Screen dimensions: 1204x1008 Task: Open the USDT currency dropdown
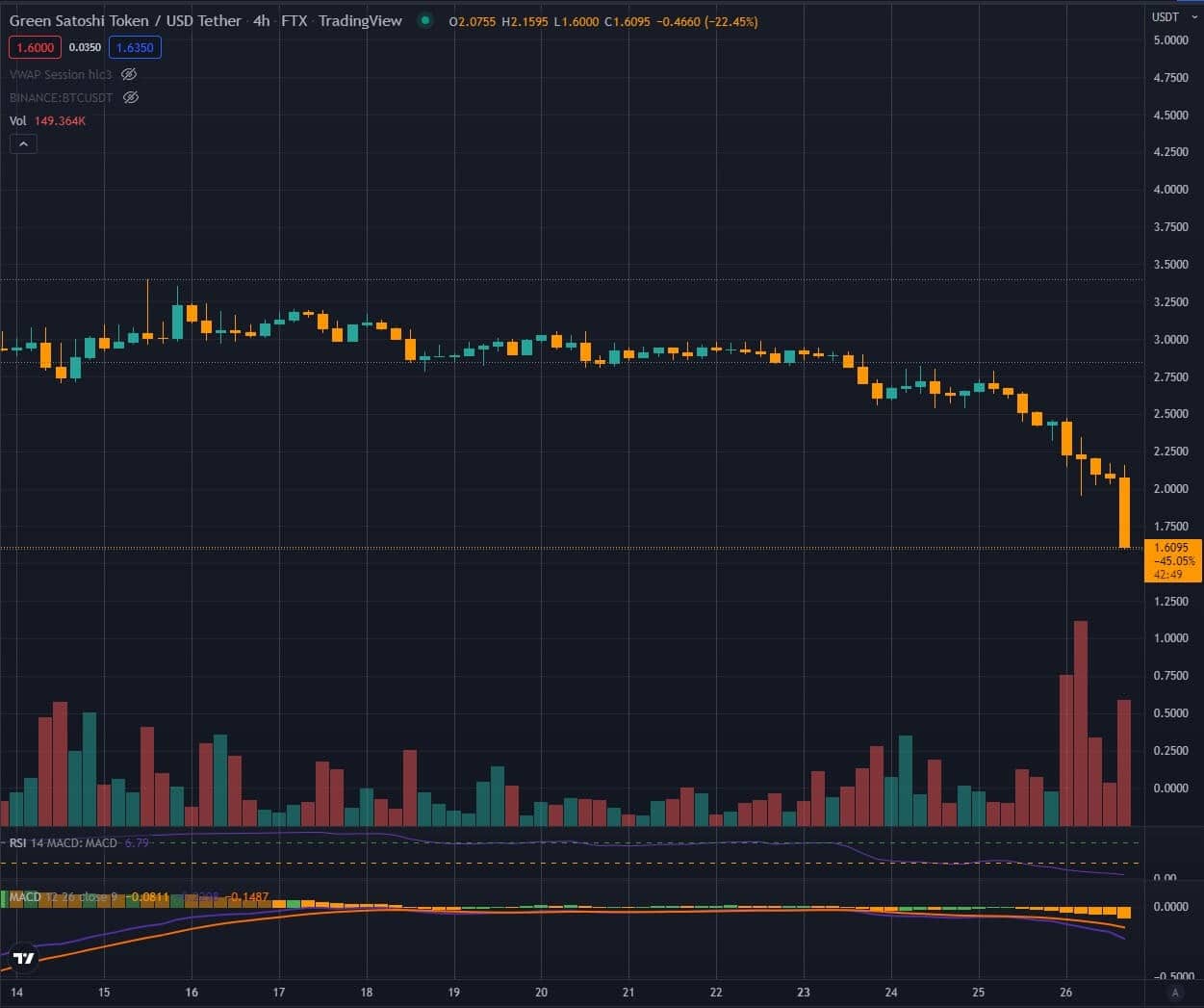(1174, 16)
